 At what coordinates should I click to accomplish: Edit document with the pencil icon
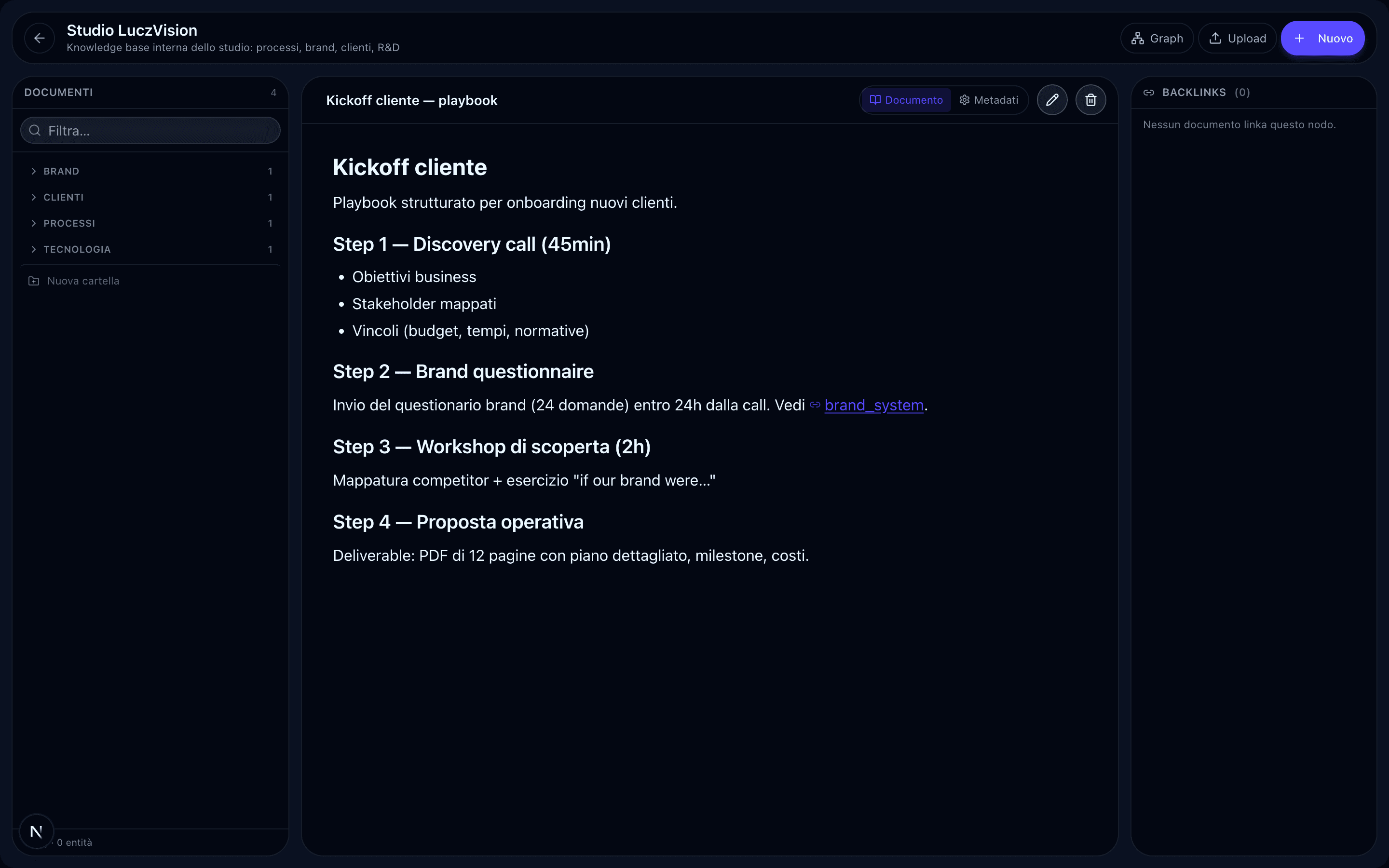(1051, 100)
